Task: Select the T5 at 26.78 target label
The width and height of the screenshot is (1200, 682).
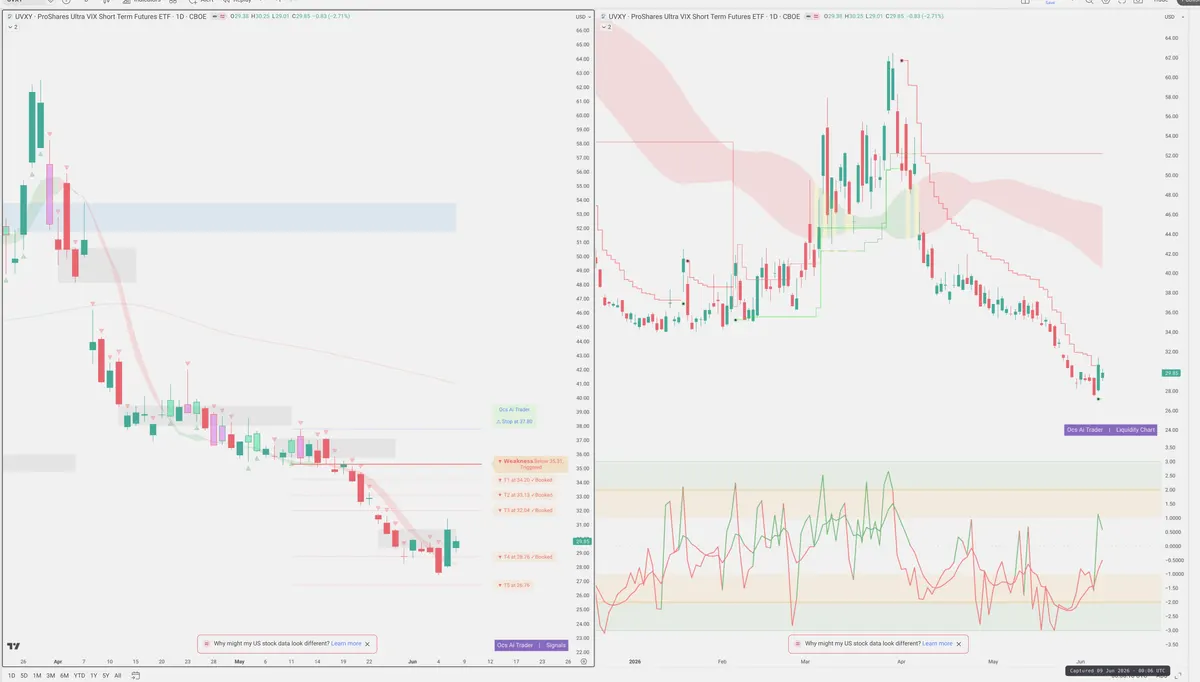Action: point(512,585)
